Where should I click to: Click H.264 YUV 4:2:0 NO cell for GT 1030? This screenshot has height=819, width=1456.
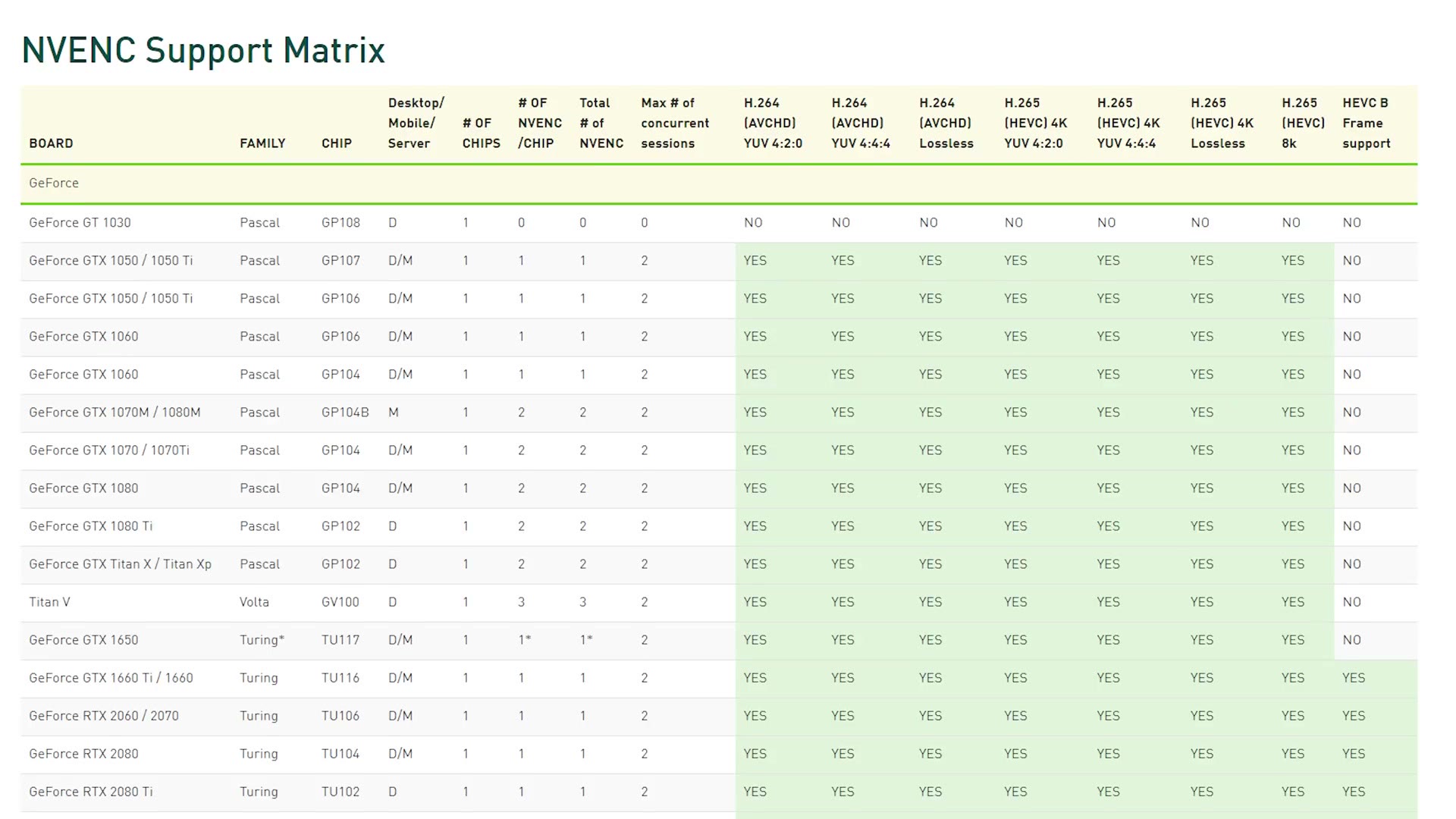[753, 222]
